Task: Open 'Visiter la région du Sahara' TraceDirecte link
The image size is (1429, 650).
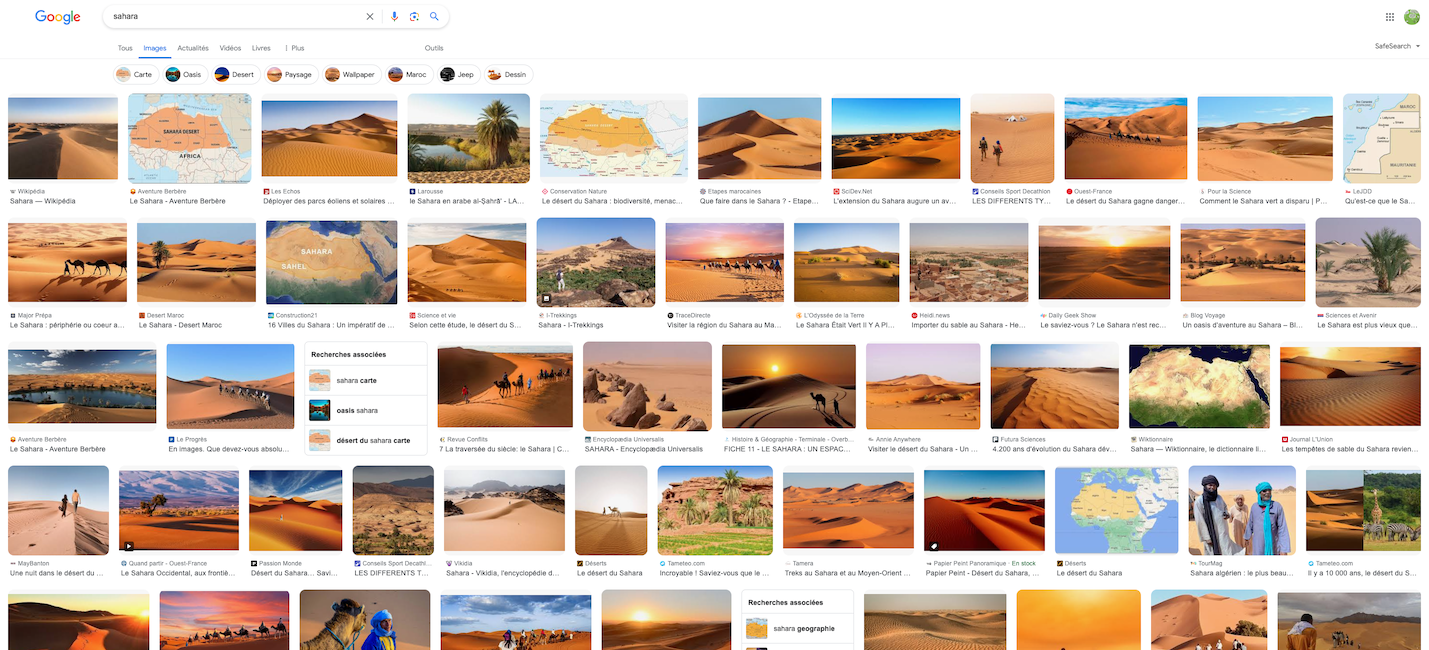Action: point(725,325)
